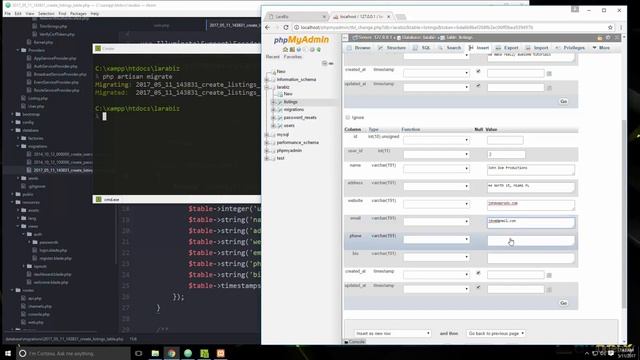Click into the phone value field
This screenshot has height=360, width=640.
click(531, 241)
